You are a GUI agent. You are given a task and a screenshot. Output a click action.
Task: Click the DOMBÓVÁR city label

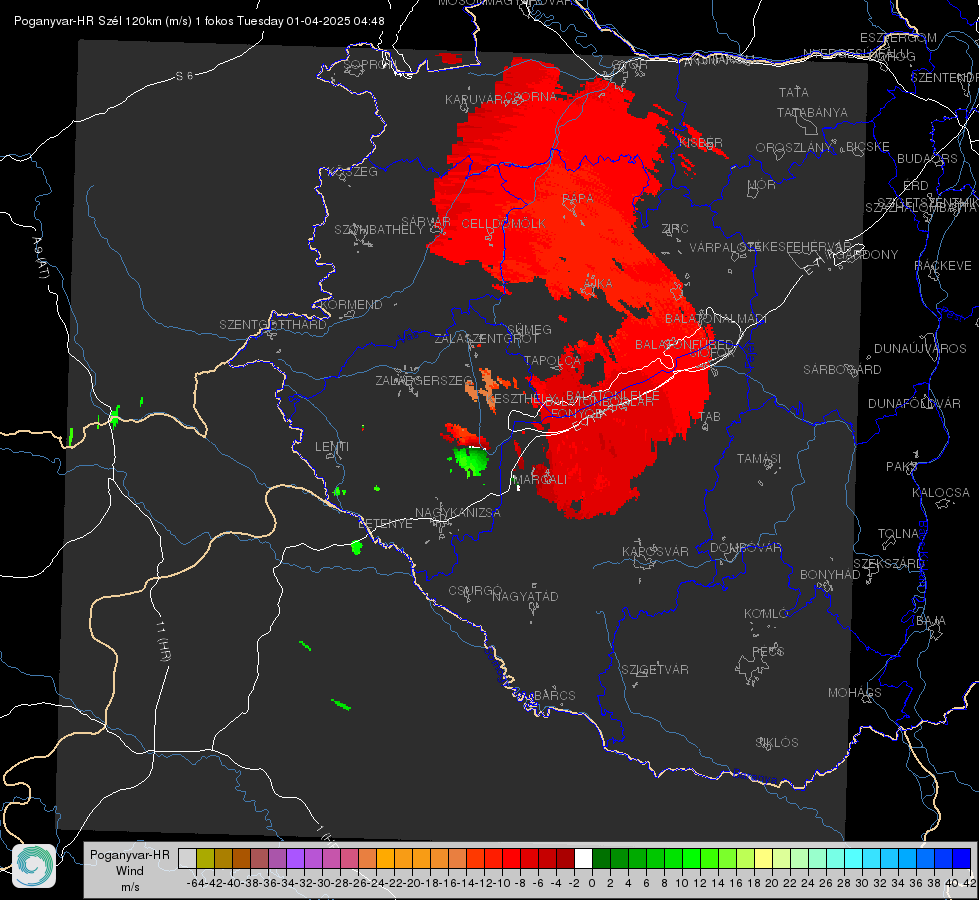(745, 548)
